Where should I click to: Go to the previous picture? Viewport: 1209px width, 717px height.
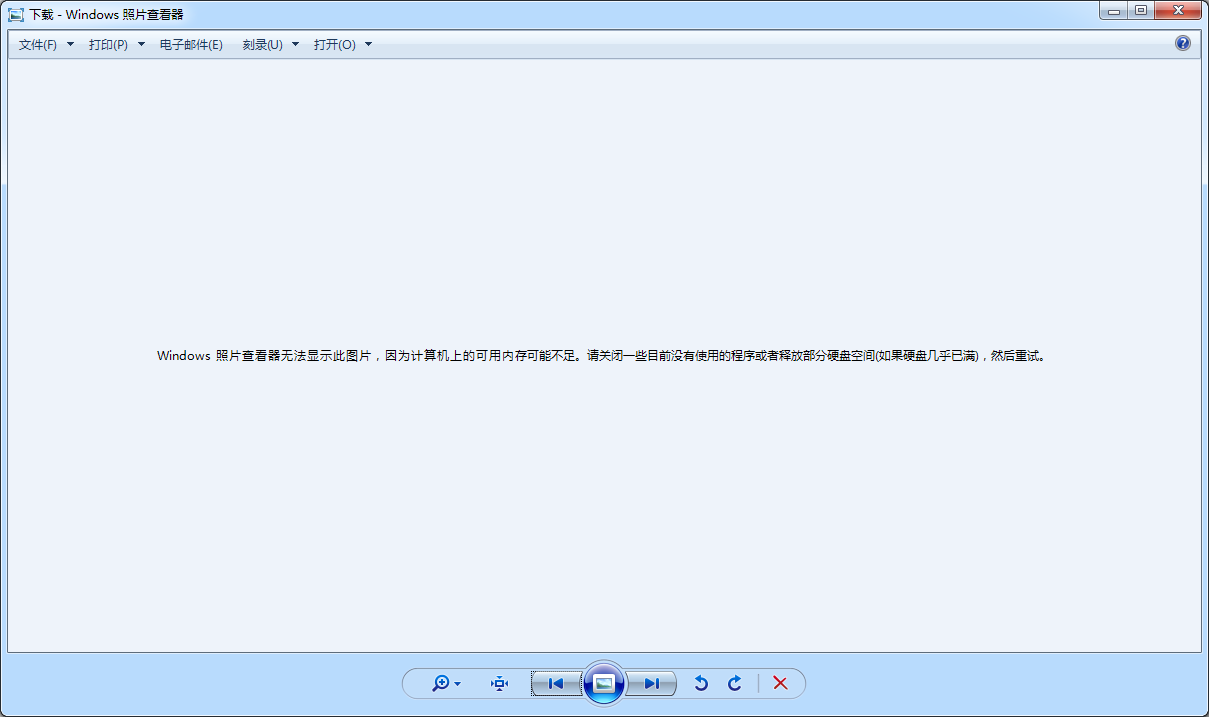point(556,684)
